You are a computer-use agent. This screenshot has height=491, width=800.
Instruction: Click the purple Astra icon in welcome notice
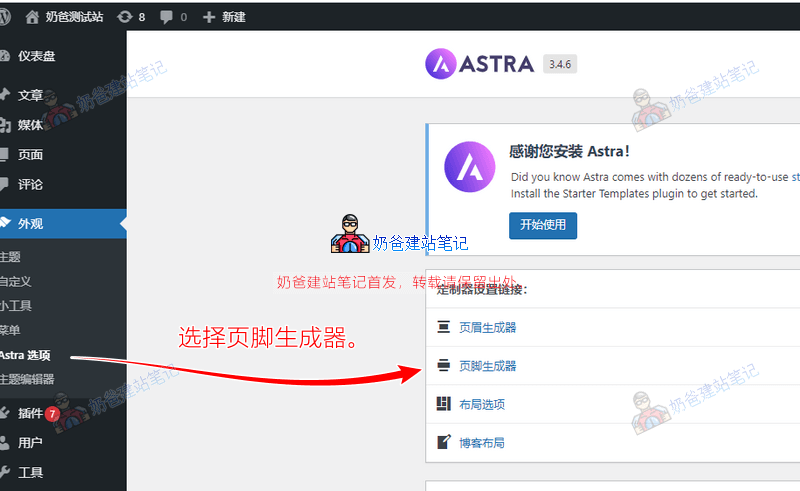[470, 167]
